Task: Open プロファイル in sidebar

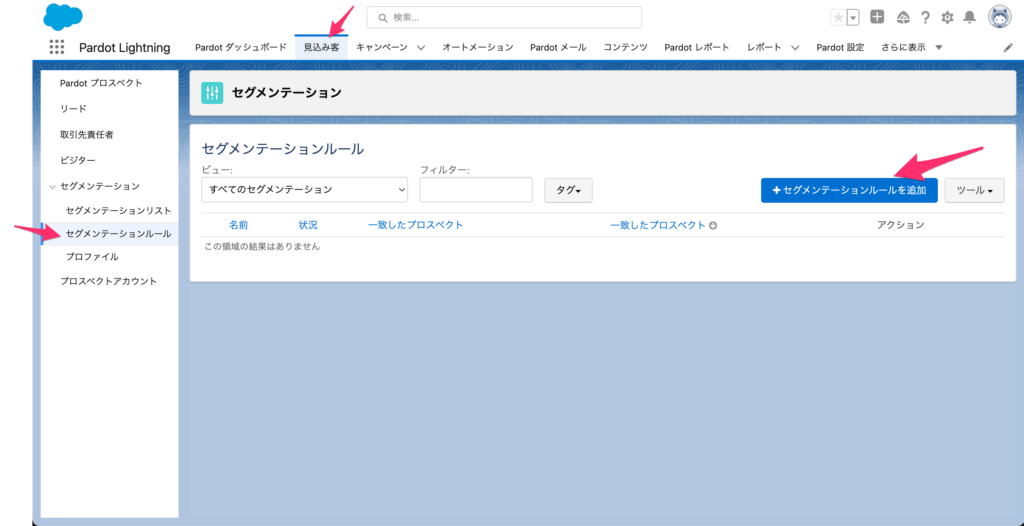Action: (x=92, y=257)
